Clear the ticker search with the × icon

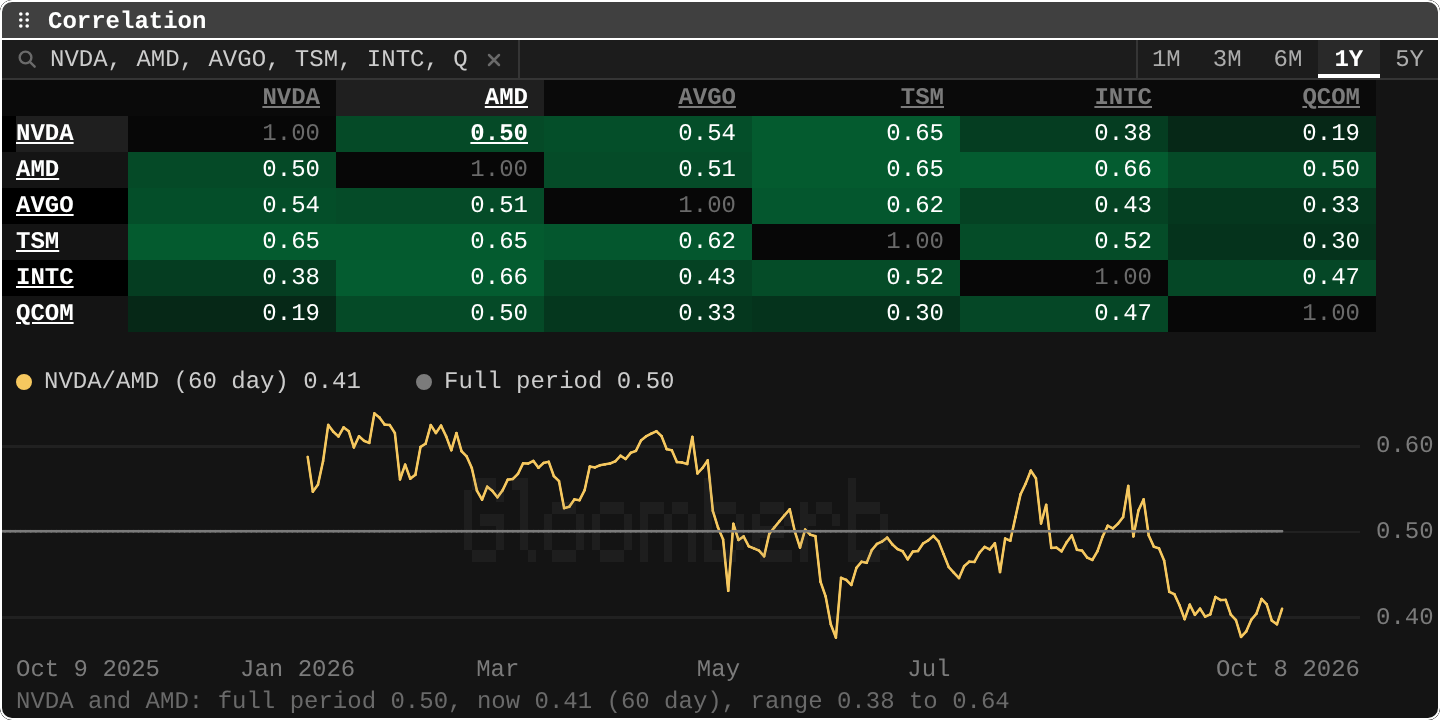pyautogui.click(x=494, y=60)
